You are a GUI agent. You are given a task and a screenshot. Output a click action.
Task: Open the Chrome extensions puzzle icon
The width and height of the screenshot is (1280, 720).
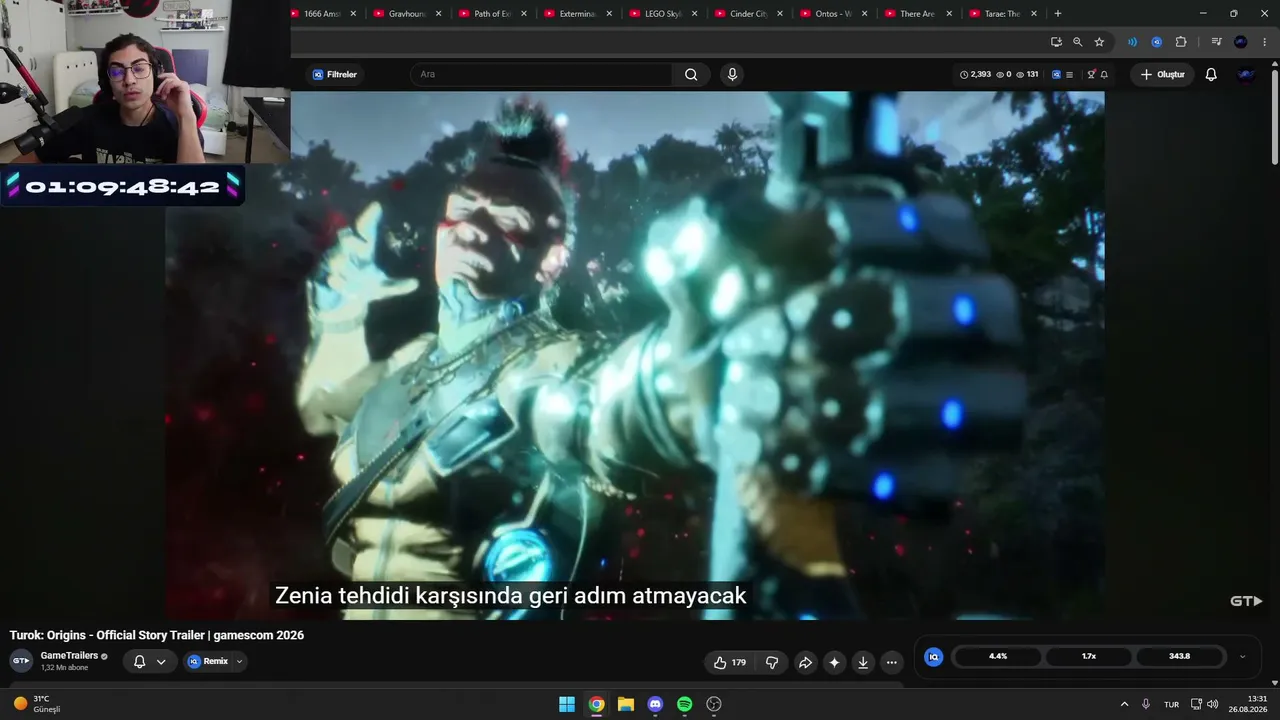1181,42
